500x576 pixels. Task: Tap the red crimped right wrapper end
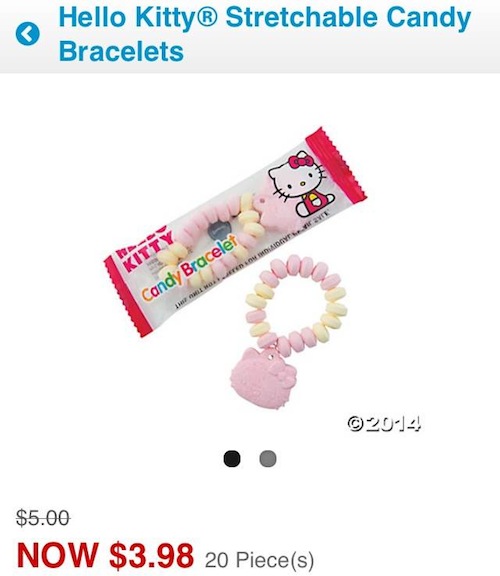point(336,165)
